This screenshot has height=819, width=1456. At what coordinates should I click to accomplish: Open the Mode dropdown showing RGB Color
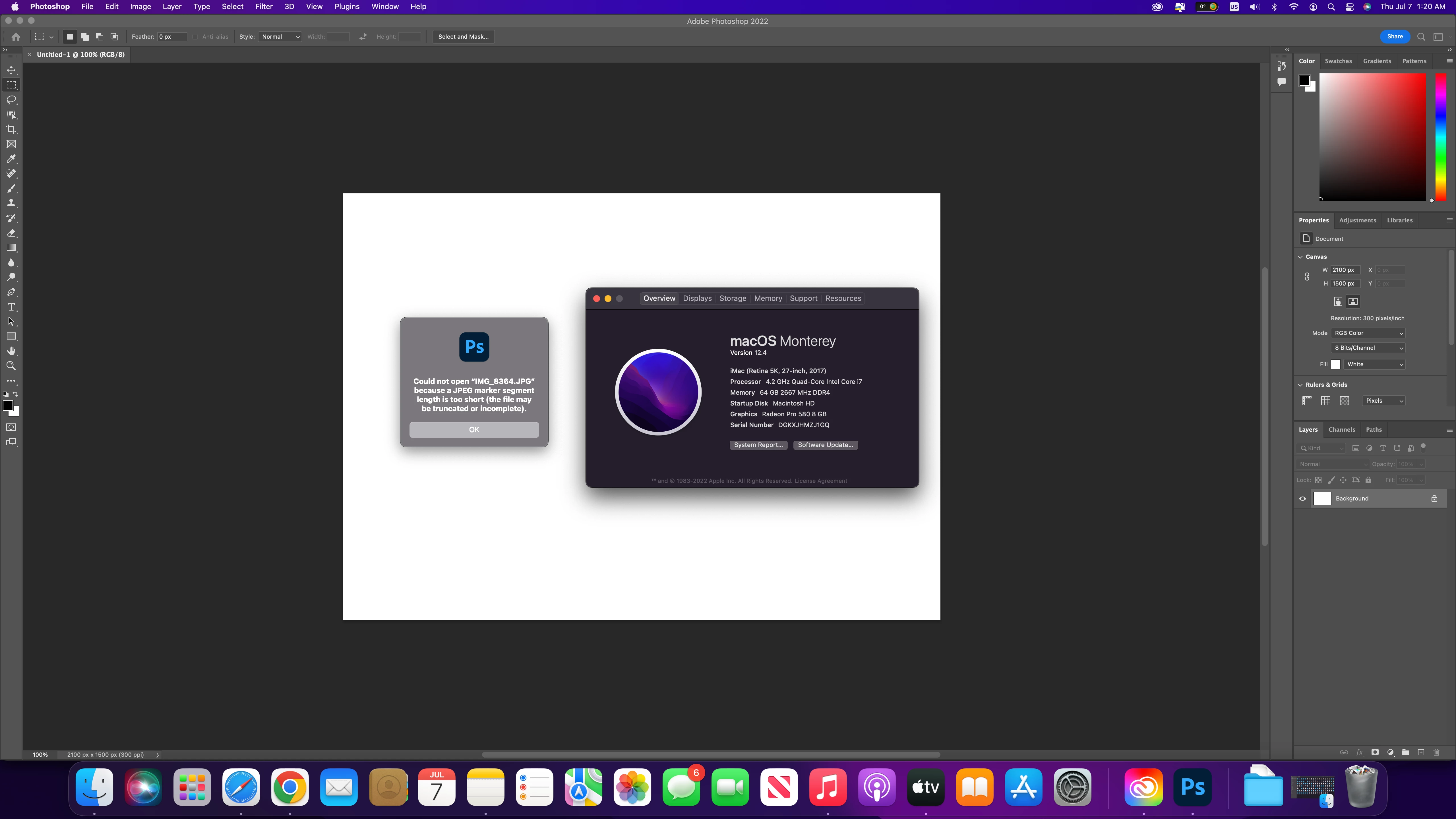tap(1368, 333)
